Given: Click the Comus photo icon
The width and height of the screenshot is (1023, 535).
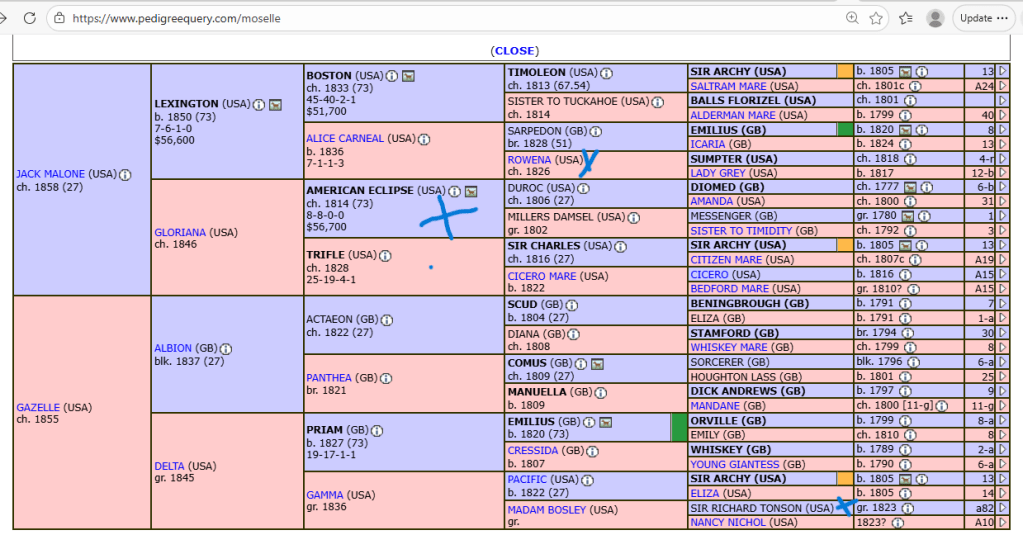Looking at the screenshot, I should [596, 363].
